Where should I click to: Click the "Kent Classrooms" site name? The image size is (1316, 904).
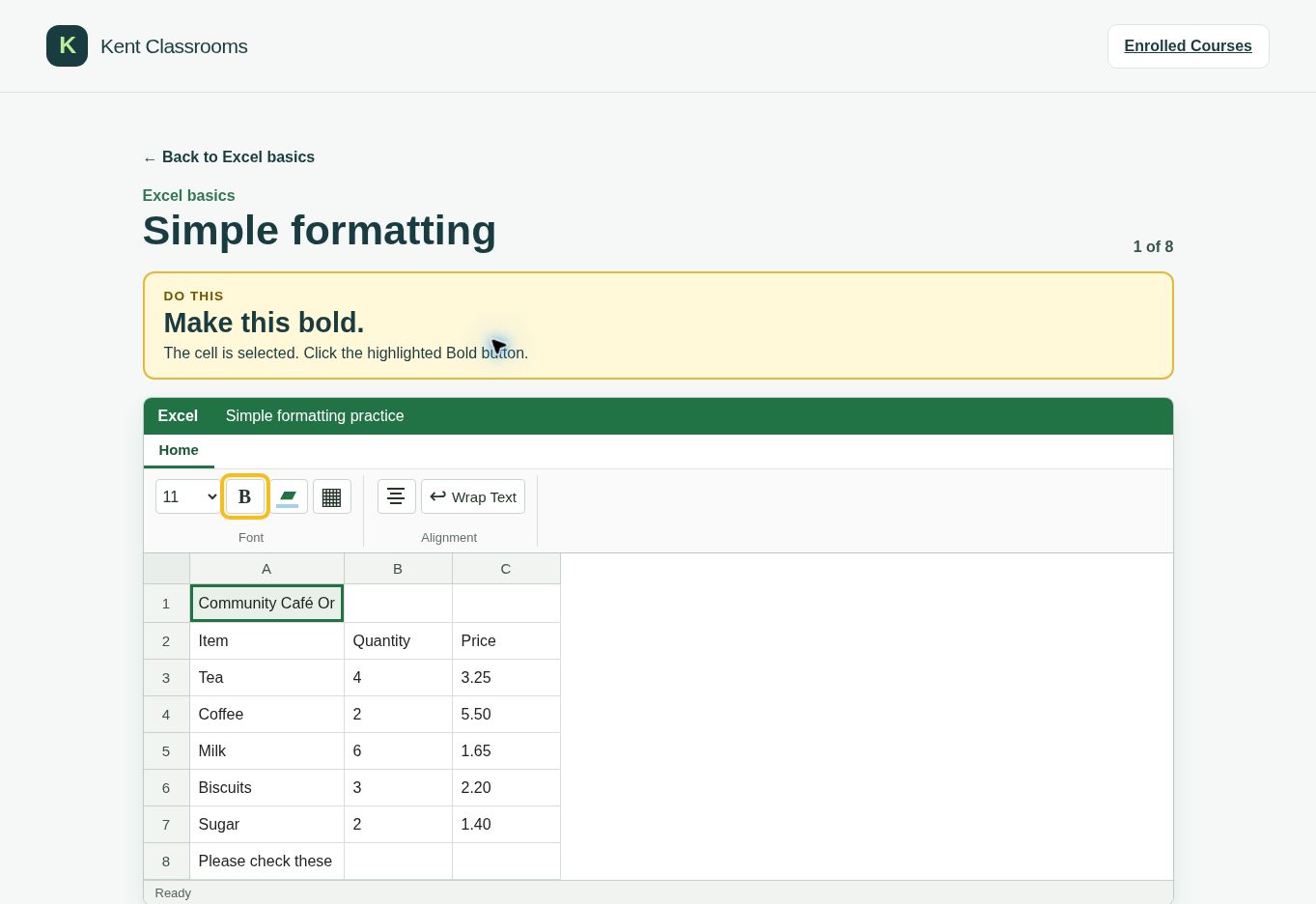(174, 46)
